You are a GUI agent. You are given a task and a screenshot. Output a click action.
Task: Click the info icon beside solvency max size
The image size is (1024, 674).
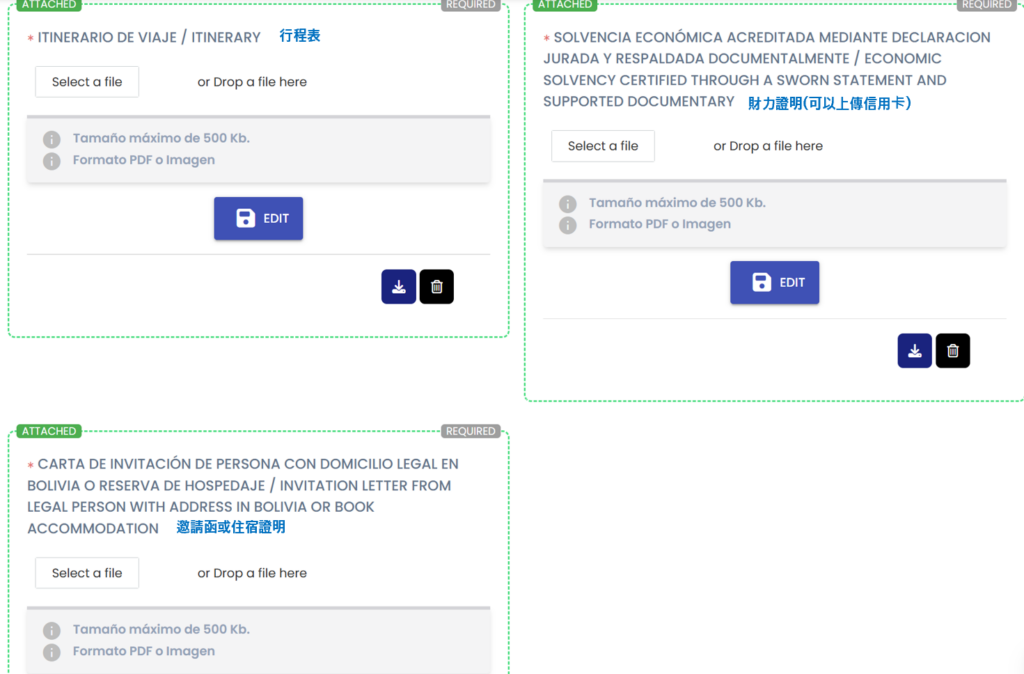click(568, 203)
